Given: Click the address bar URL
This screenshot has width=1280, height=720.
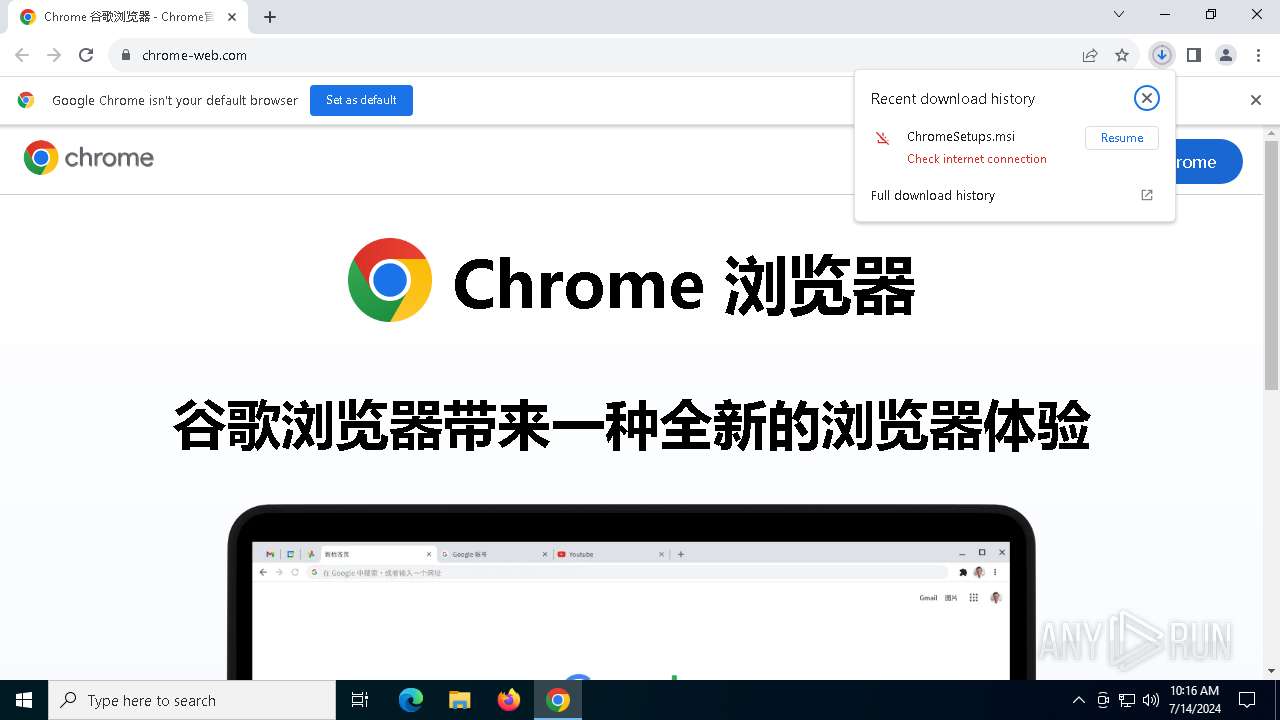Looking at the screenshot, I should (194, 55).
